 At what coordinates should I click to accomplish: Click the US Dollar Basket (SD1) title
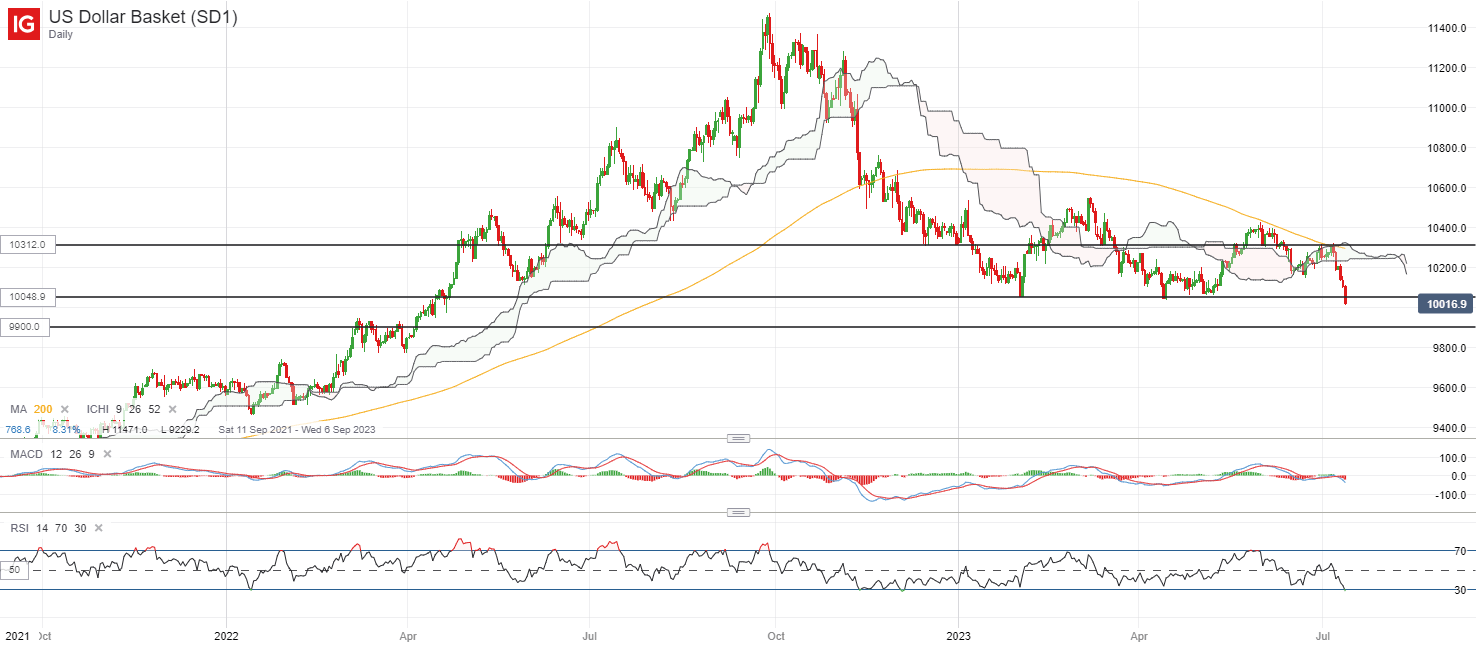pos(143,17)
